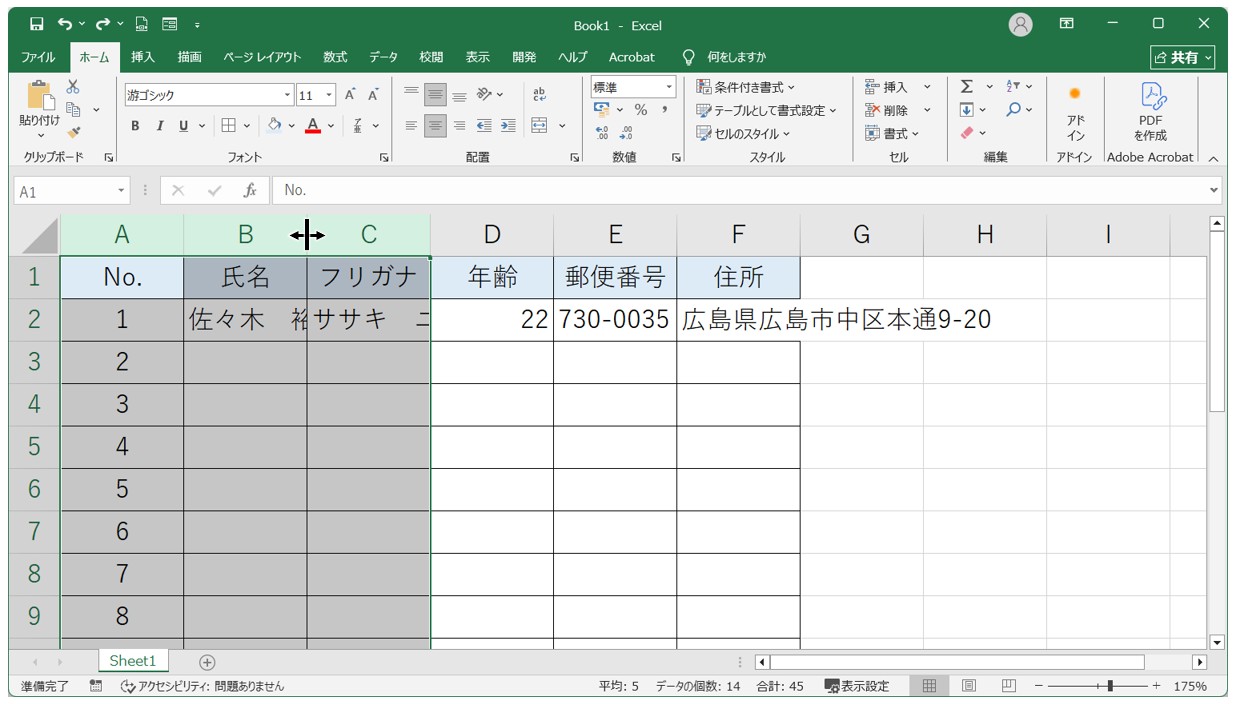Open the number format dropdown 標準
This screenshot has width=1236, height=704.
click(668, 88)
